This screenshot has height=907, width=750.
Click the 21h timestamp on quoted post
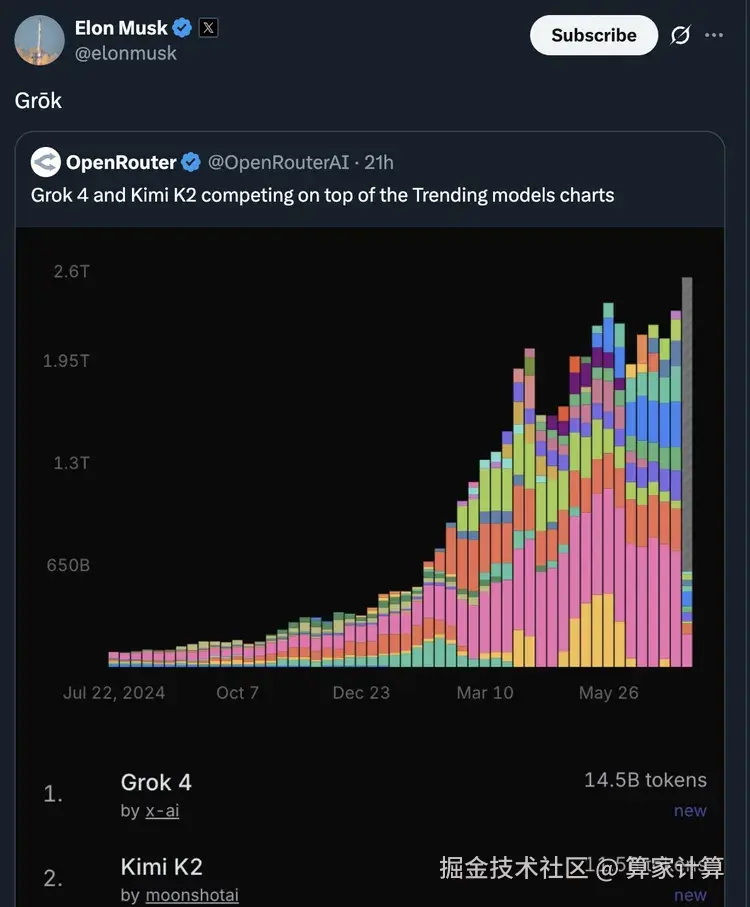(x=379, y=162)
